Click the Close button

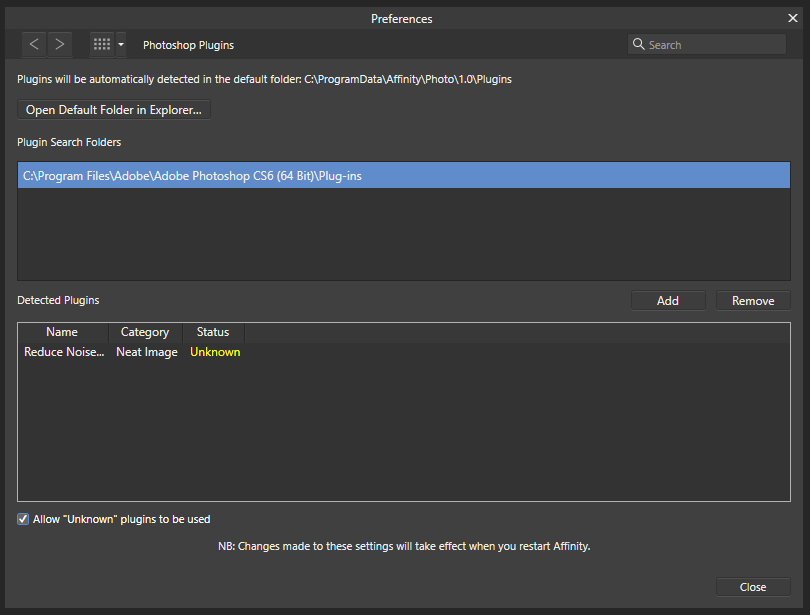click(x=752, y=587)
